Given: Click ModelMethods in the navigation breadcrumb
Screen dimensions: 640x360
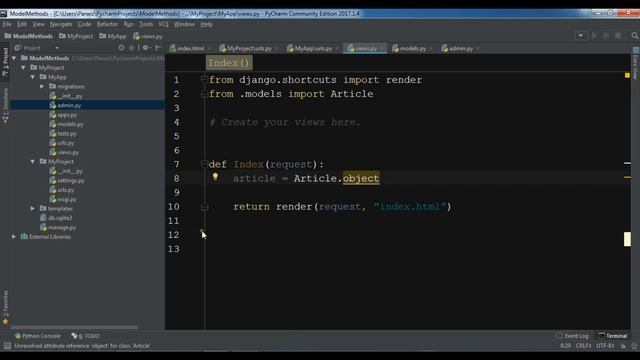Looking at the screenshot, I should click(x=29, y=36).
